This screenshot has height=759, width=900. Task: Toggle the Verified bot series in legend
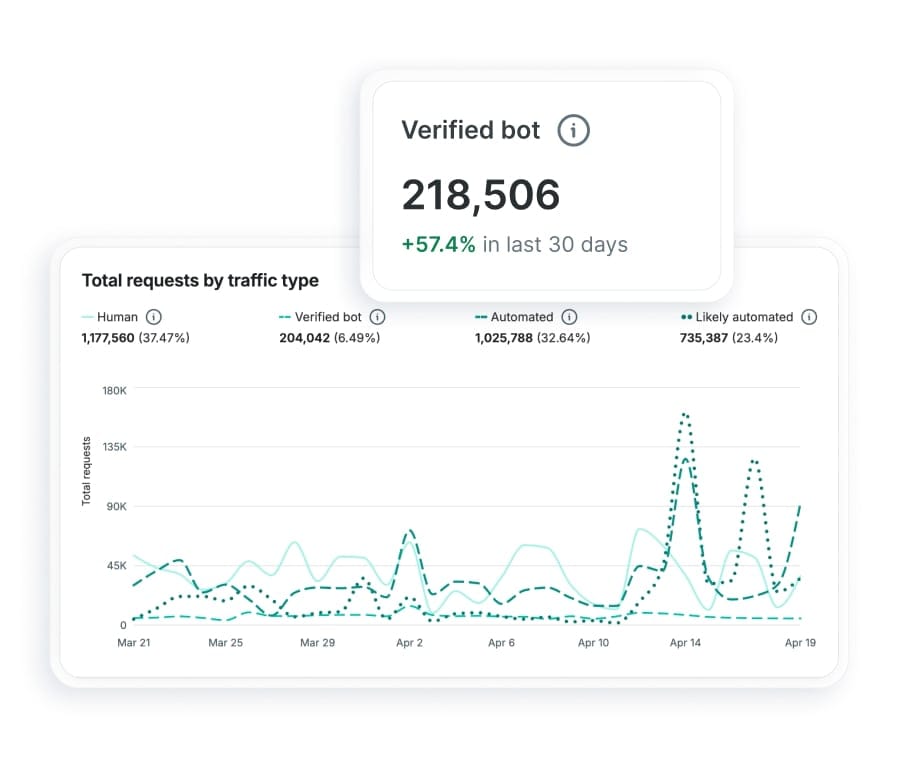tap(328, 317)
